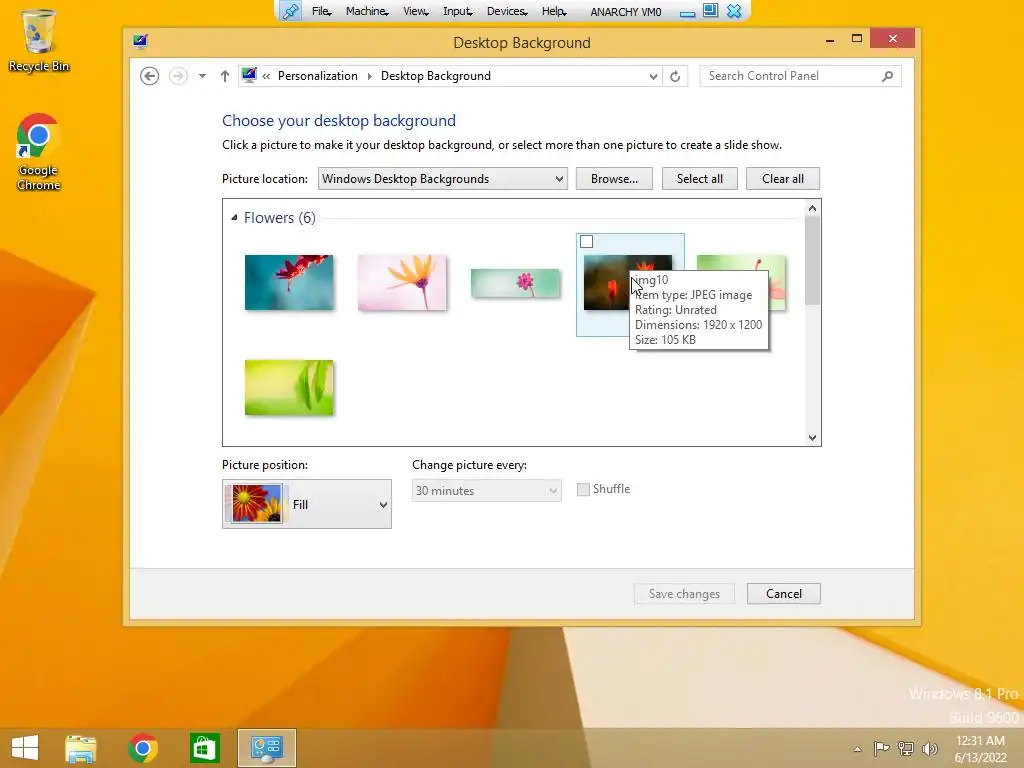Open the Machine menu
This screenshot has height=768, width=1024.
[x=367, y=11]
